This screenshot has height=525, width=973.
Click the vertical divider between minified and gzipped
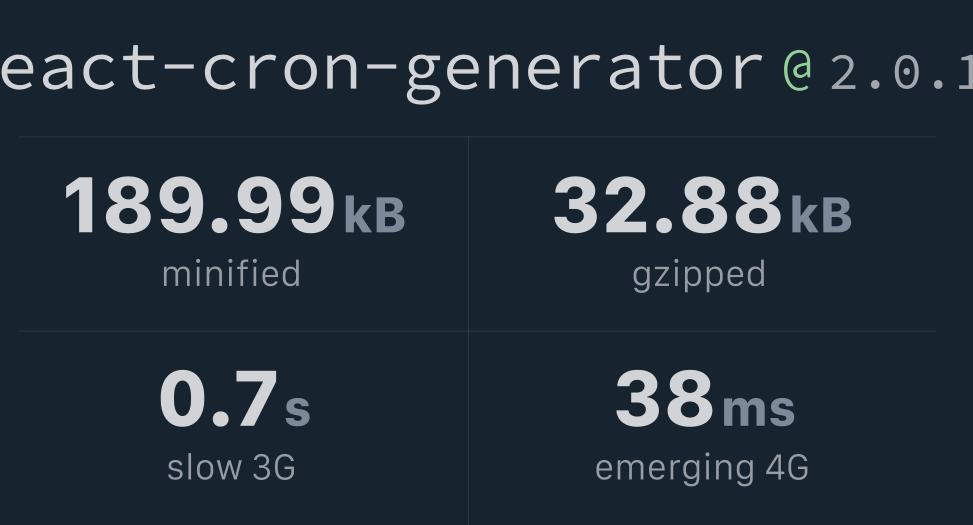[x=468, y=235]
